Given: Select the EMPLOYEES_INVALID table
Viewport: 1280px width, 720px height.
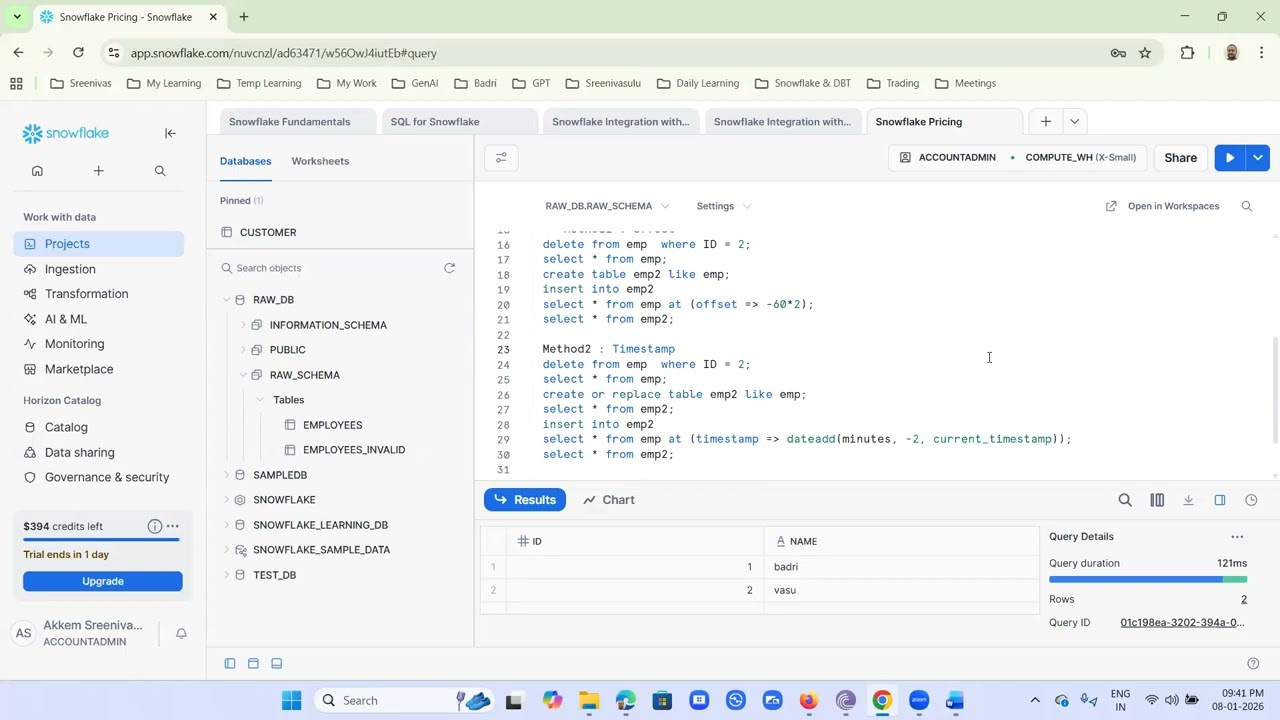Looking at the screenshot, I should (x=354, y=450).
